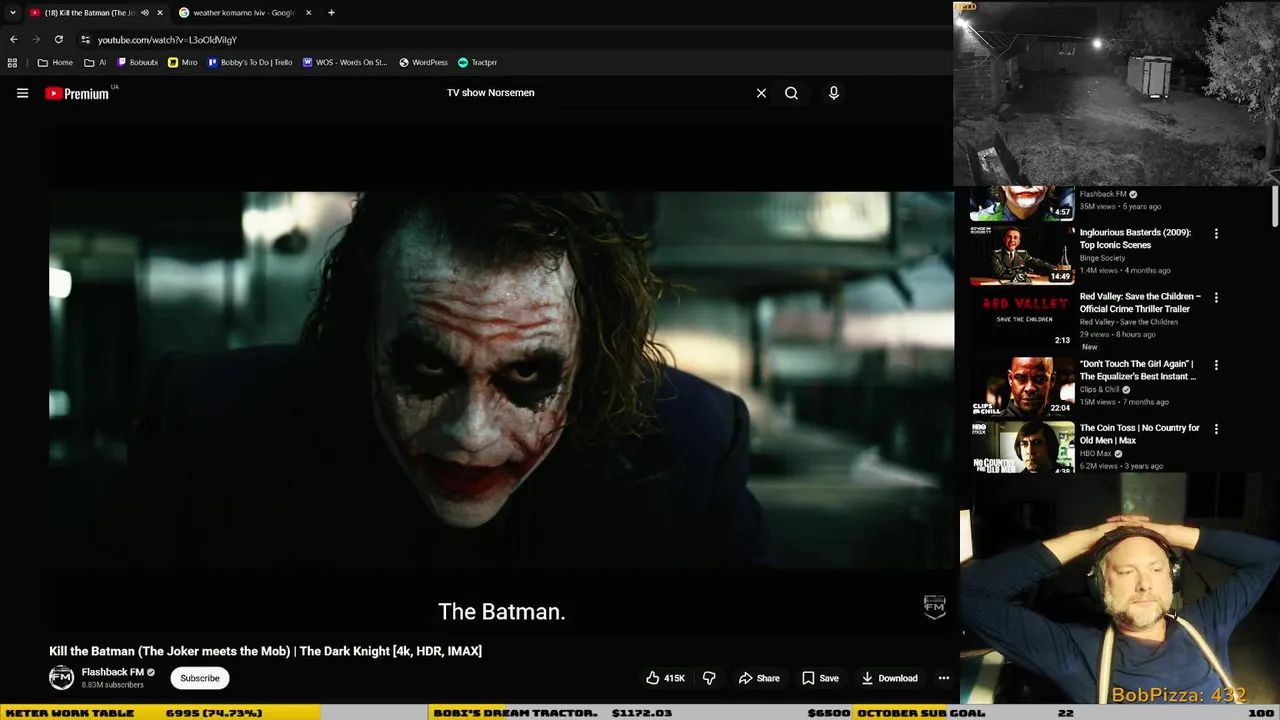This screenshot has width=1280, height=720.
Task: Open more actions menu under video
Action: 943,678
